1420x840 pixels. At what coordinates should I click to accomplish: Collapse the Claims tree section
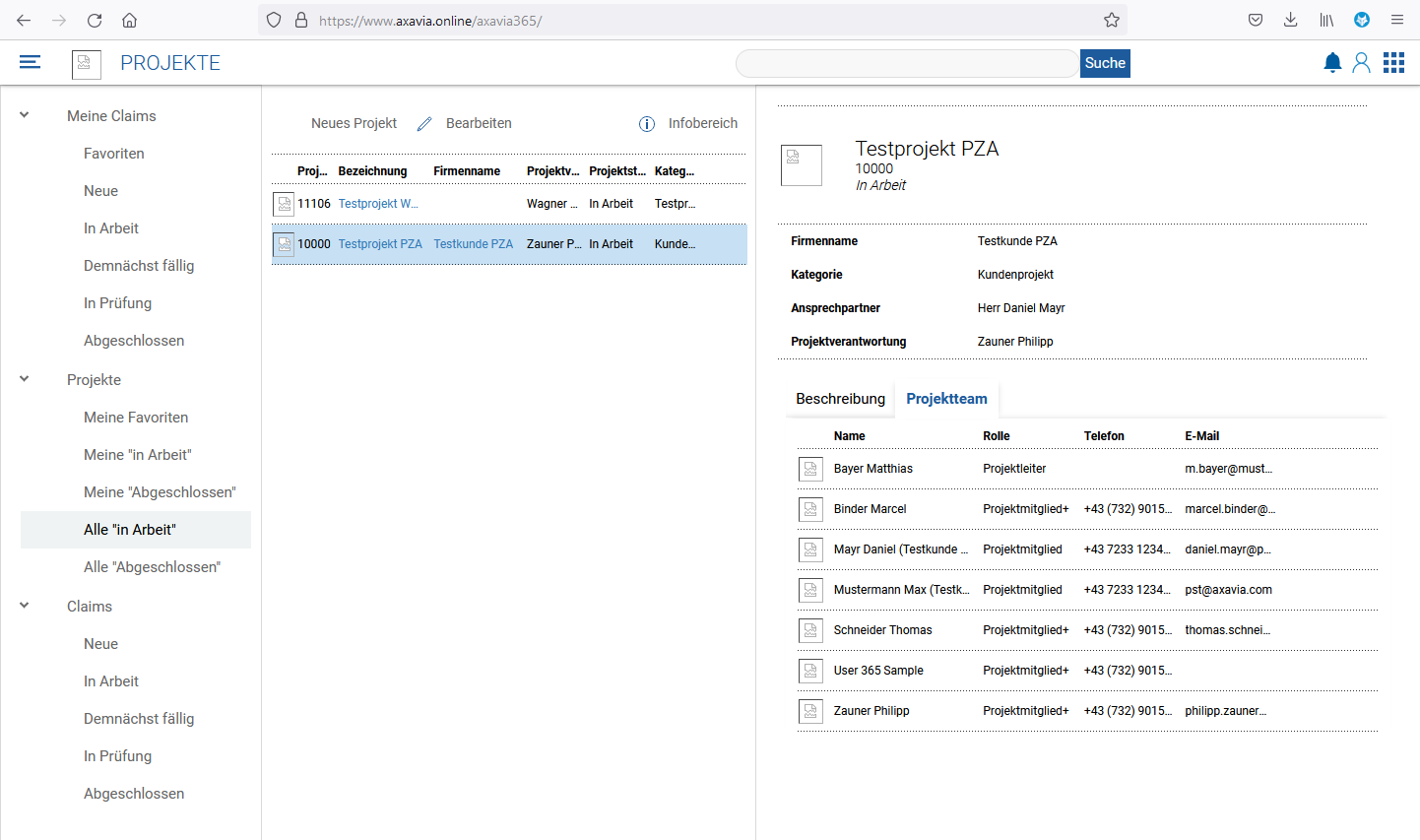pyautogui.click(x=25, y=606)
